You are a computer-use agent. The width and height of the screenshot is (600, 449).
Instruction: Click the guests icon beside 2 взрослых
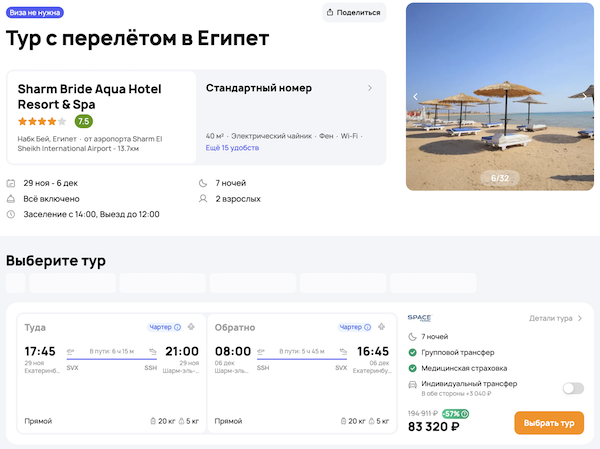click(x=205, y=198)
